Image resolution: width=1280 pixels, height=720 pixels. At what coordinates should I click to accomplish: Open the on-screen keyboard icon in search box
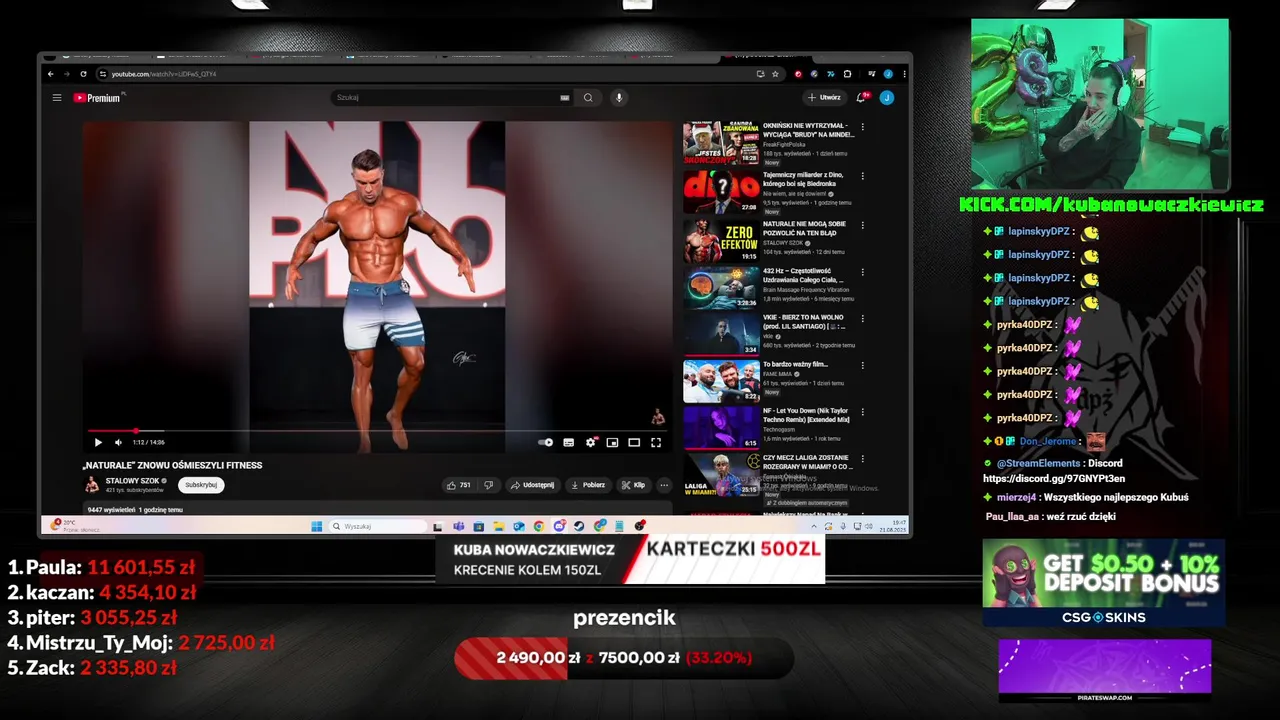coord(564,98)
